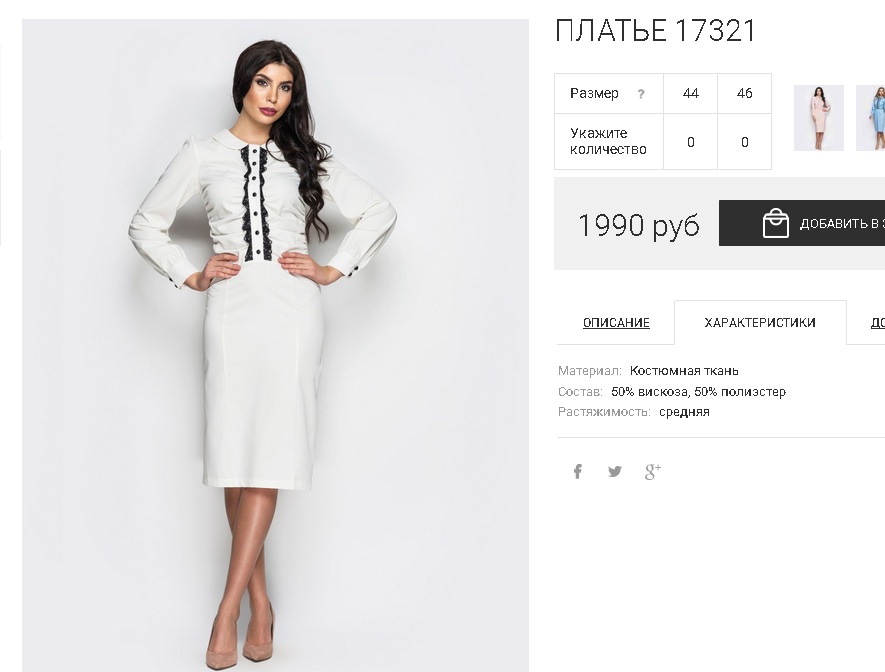Share the dress on Facebook
The width and height of the screenshot is (885, 672).
tap(577, 471)
